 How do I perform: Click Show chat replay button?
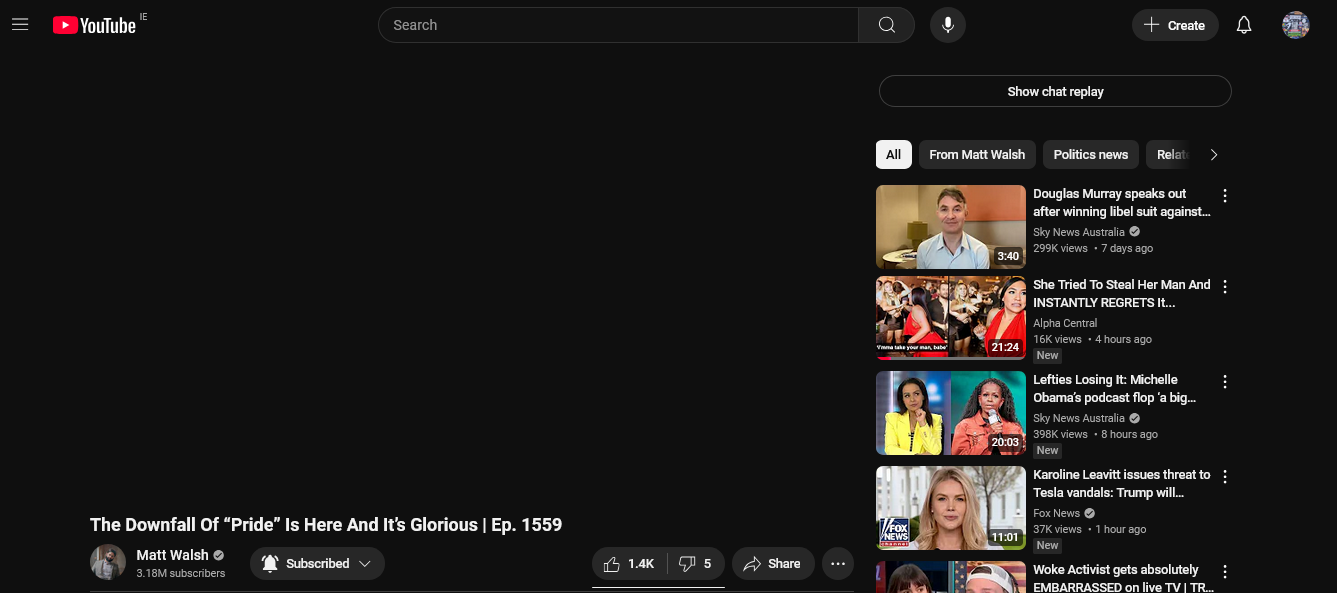(1055, 91)
